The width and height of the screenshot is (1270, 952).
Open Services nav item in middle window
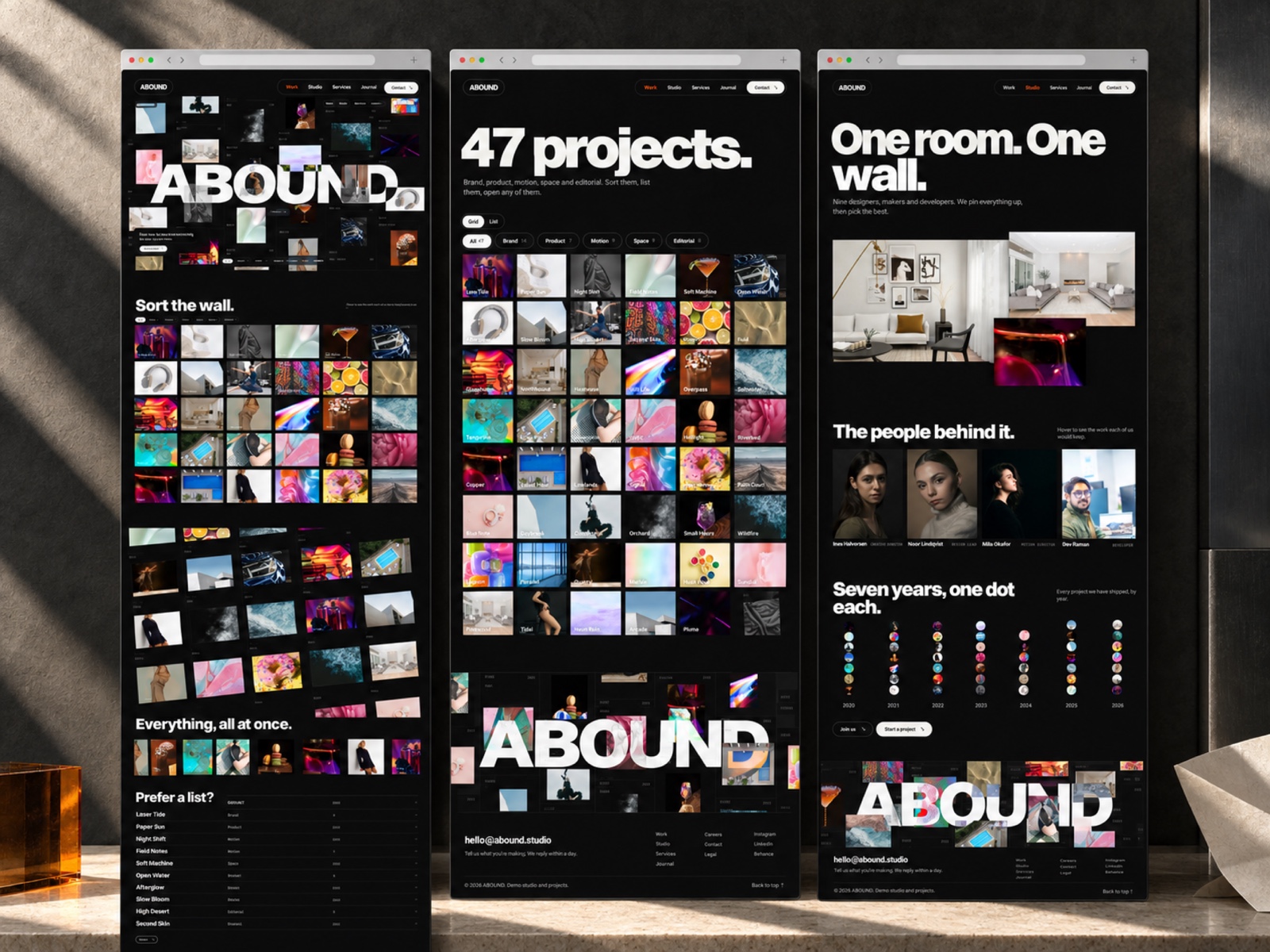pos(700,87)
